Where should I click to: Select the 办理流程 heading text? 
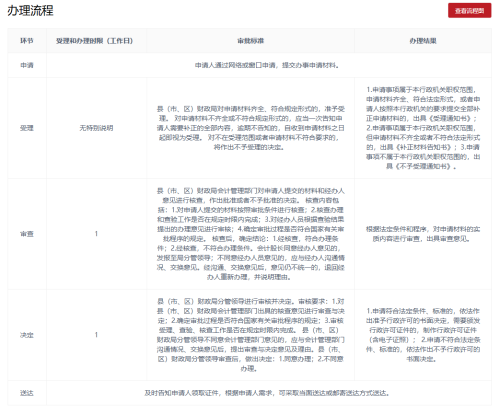coord(30,11)
